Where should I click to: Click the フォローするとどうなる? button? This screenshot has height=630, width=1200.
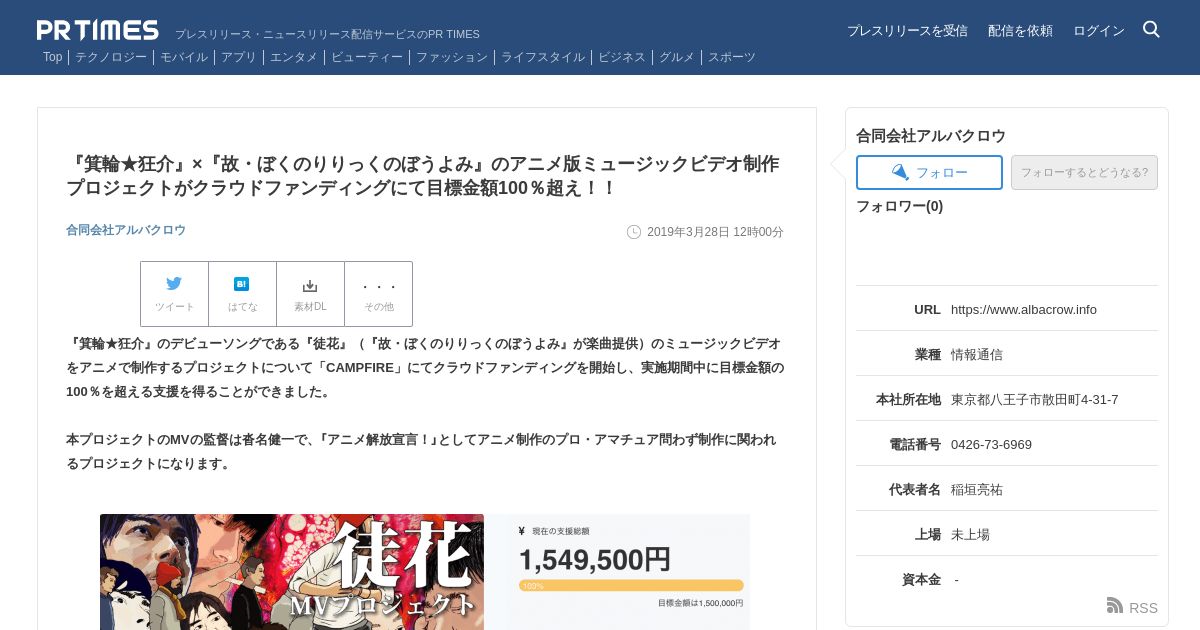click(x=1084, y=172)
